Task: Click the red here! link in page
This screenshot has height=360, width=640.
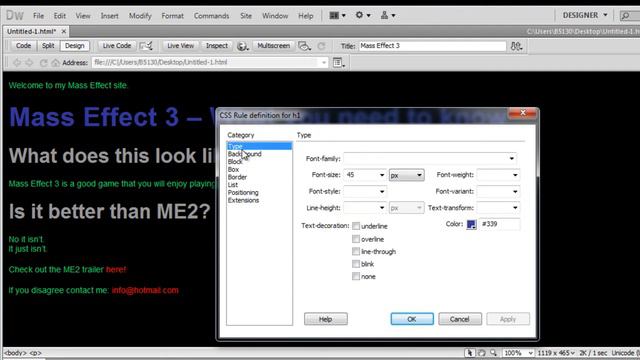Action: [x=116, y=269]
